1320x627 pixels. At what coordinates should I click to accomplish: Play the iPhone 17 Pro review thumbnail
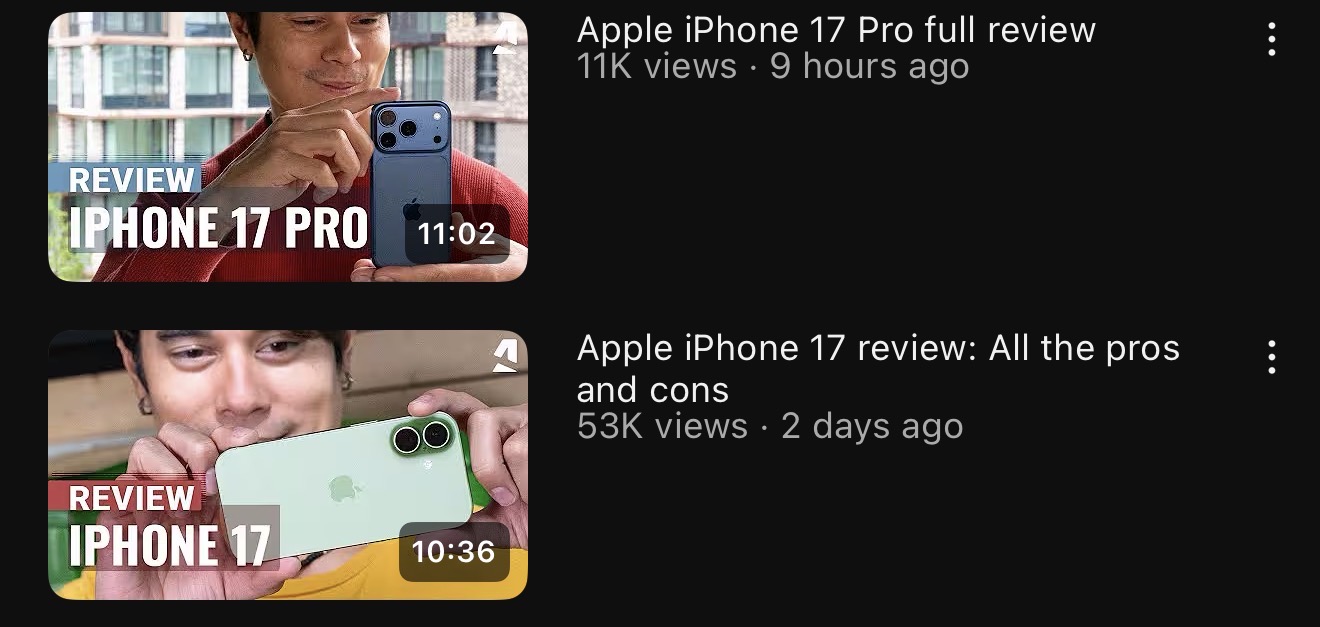[x=288, y=147]
